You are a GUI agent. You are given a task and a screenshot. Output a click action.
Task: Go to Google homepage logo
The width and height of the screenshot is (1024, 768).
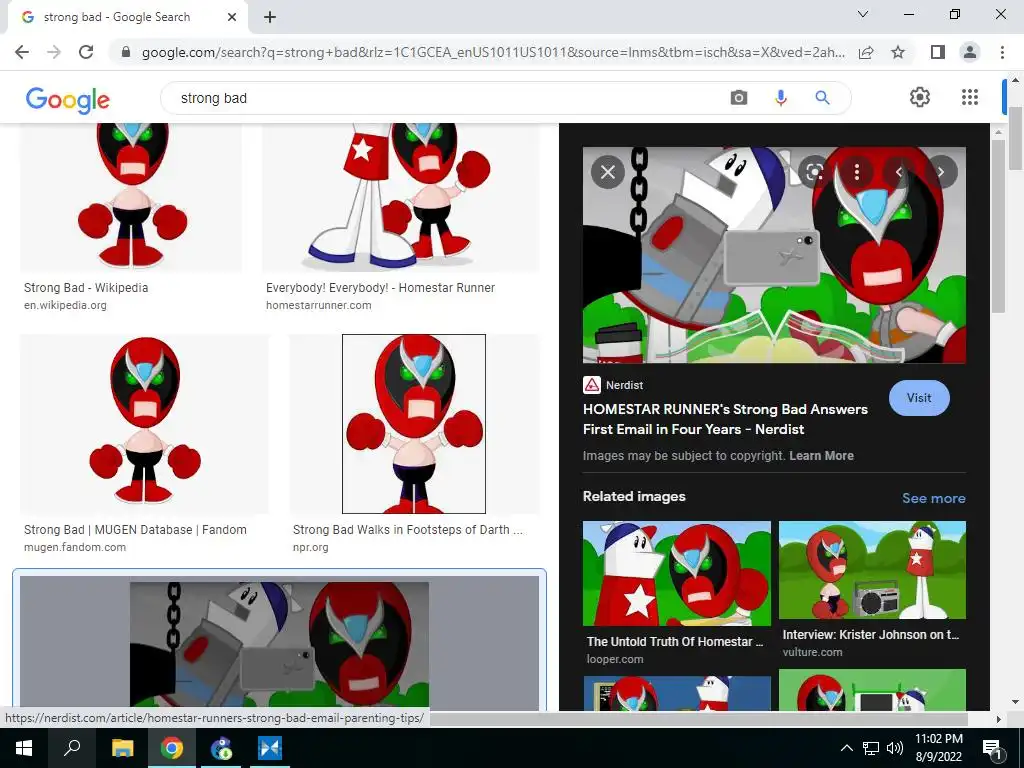click(x=67, y=99)
